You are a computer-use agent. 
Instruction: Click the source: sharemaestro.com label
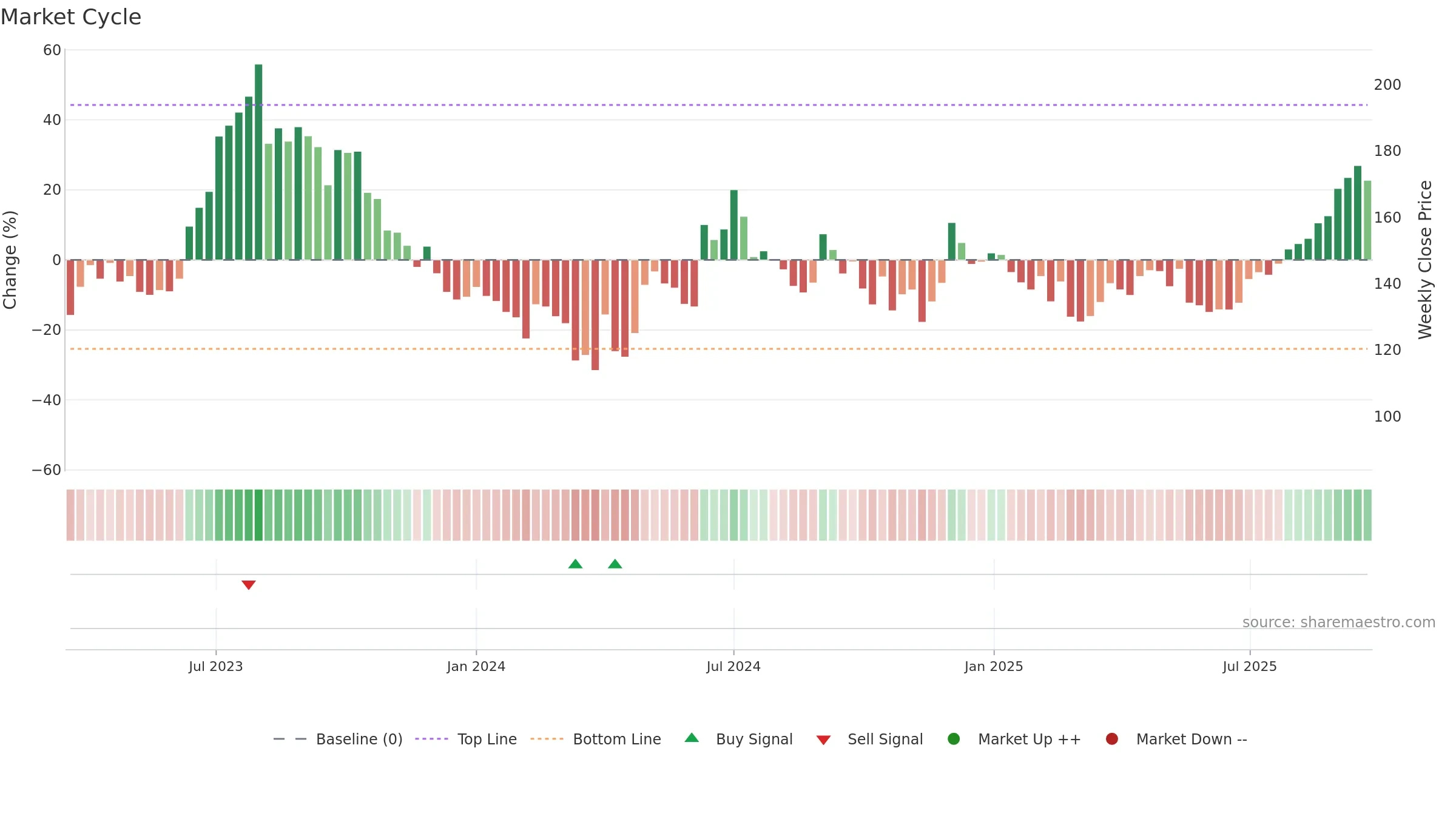1339,622
